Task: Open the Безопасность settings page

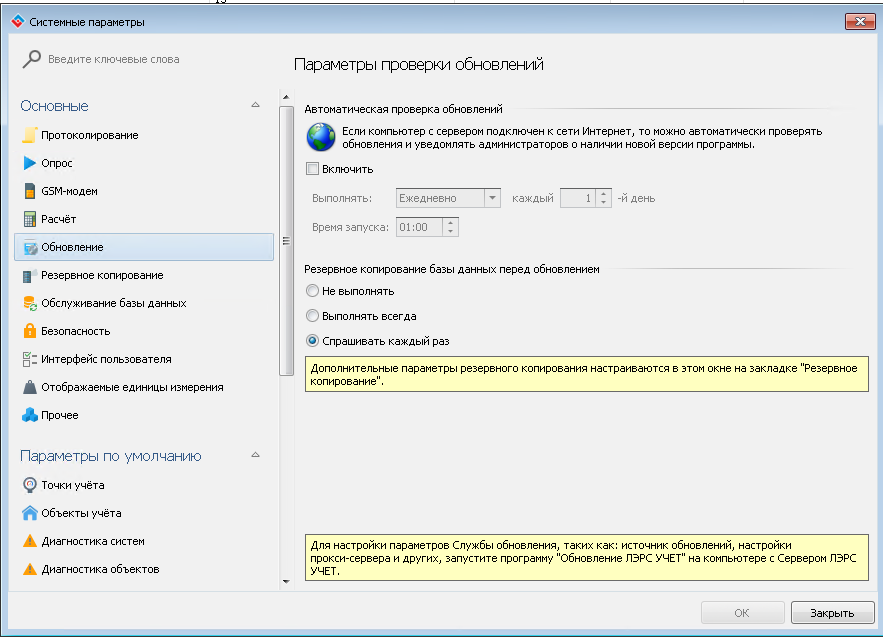Action: (x=144, y=331)
